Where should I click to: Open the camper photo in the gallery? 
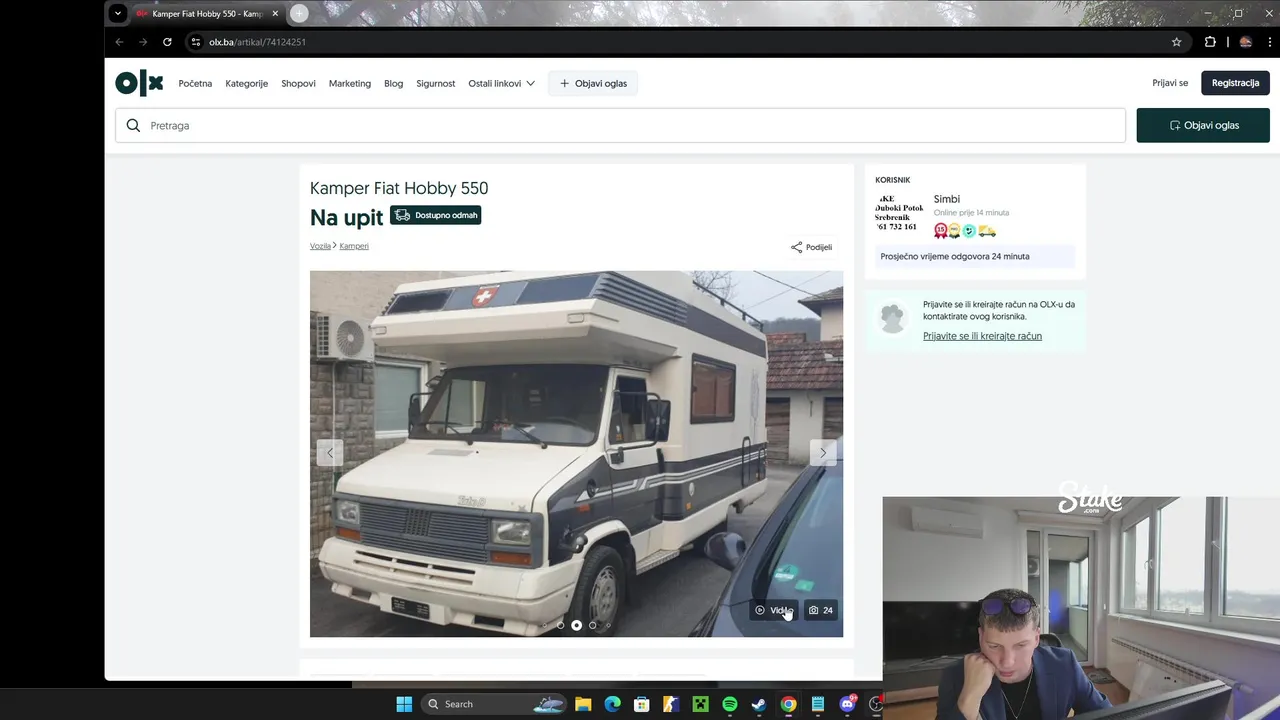(x=576, y=453)
